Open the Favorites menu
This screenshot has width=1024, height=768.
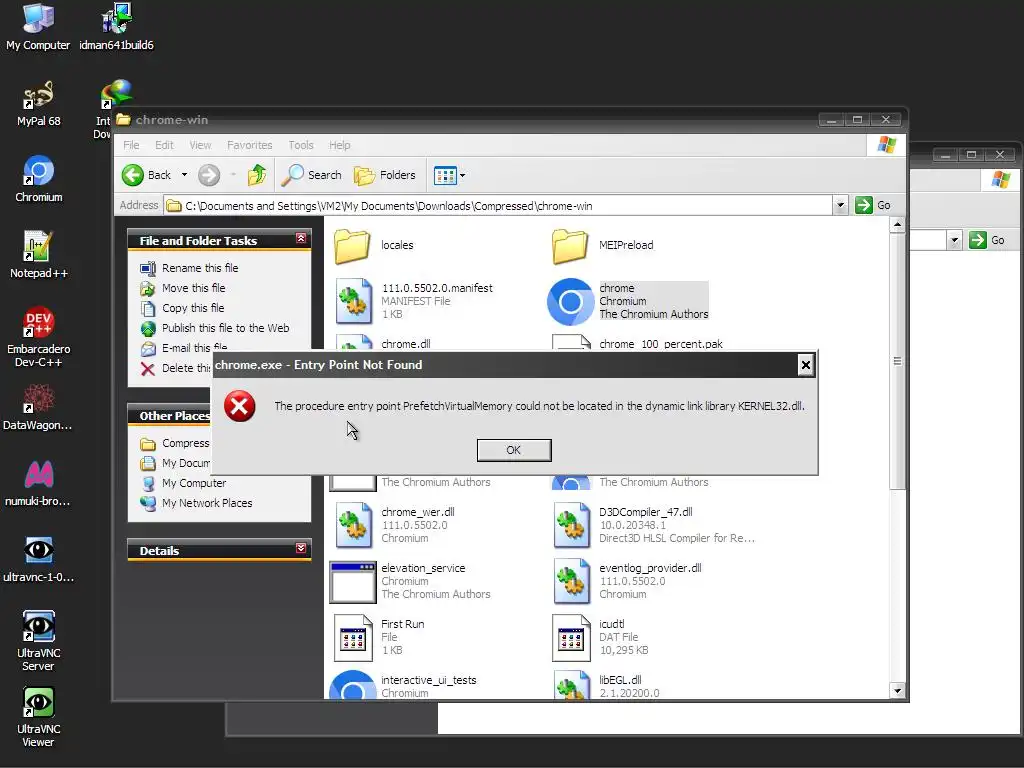249,145
